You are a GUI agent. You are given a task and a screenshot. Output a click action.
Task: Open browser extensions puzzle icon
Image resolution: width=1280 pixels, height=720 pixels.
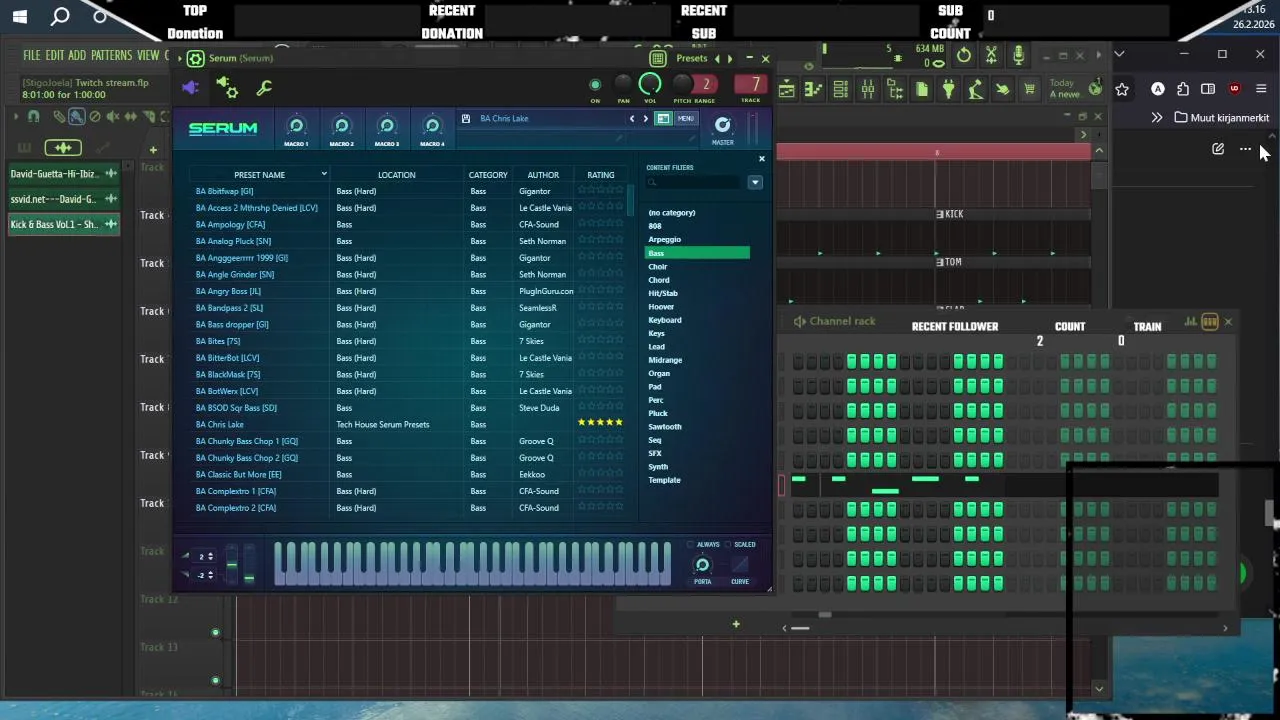click(x=1183, y=89)
